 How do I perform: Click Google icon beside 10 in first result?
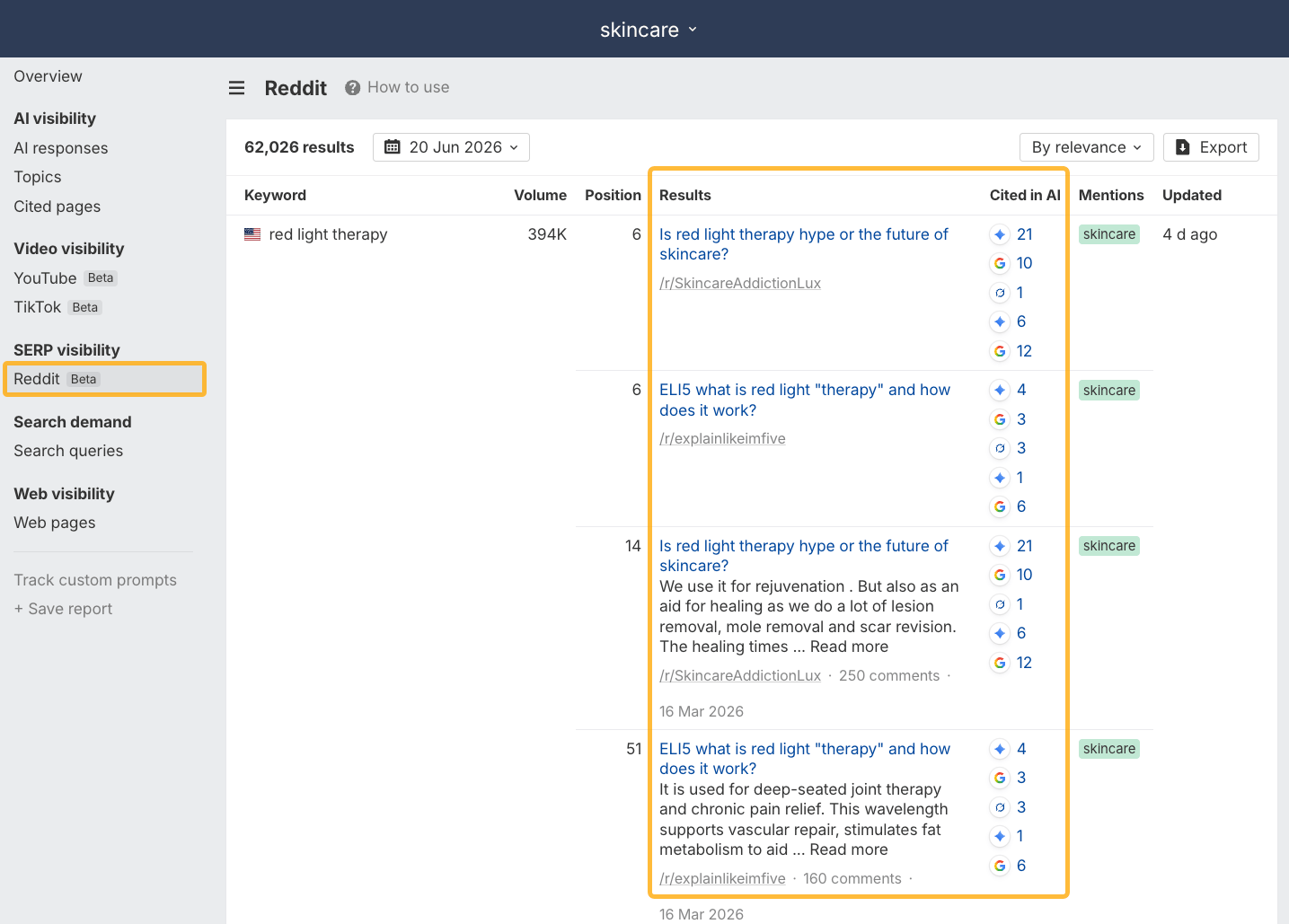pyautogui.click(x=1000, y=263)
